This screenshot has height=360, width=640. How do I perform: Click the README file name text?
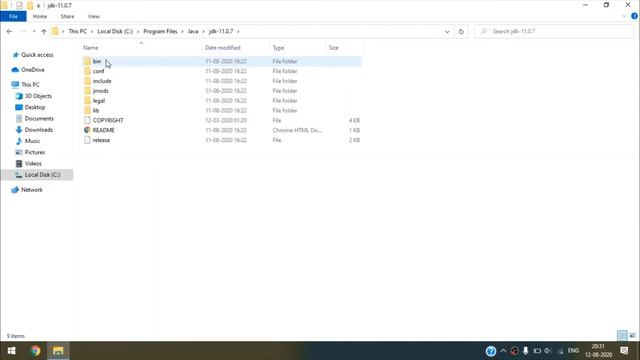coord(103,130)
